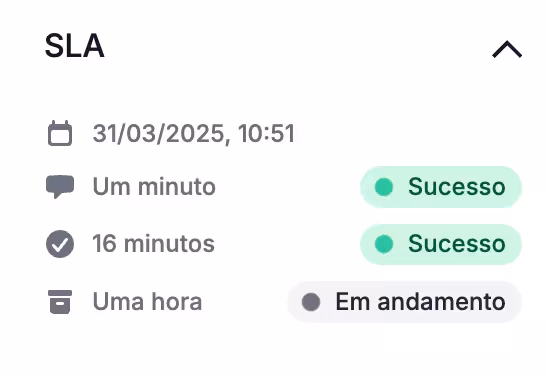Select the Uma word in closing time
This screenshot has width=548, height=374.
119,302
